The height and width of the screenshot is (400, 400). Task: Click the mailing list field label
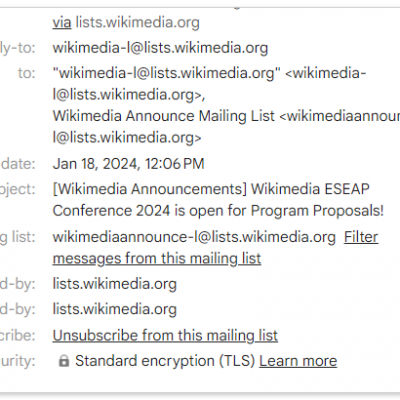click(18, 237)
